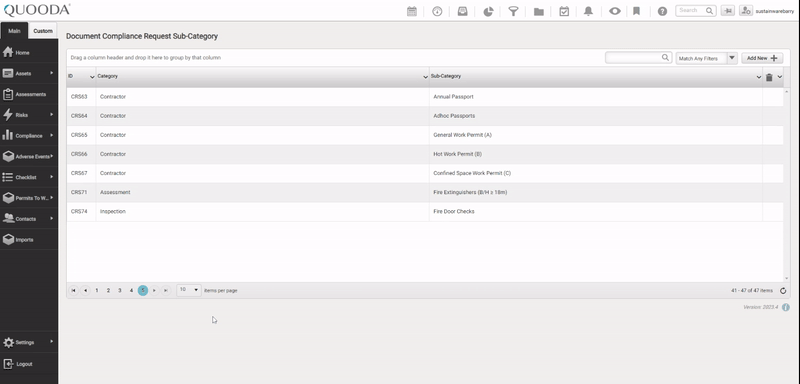800x384 pixels.
Task: Select the Hot Work Permit (B) cell
Action: [x=596, y=154]
